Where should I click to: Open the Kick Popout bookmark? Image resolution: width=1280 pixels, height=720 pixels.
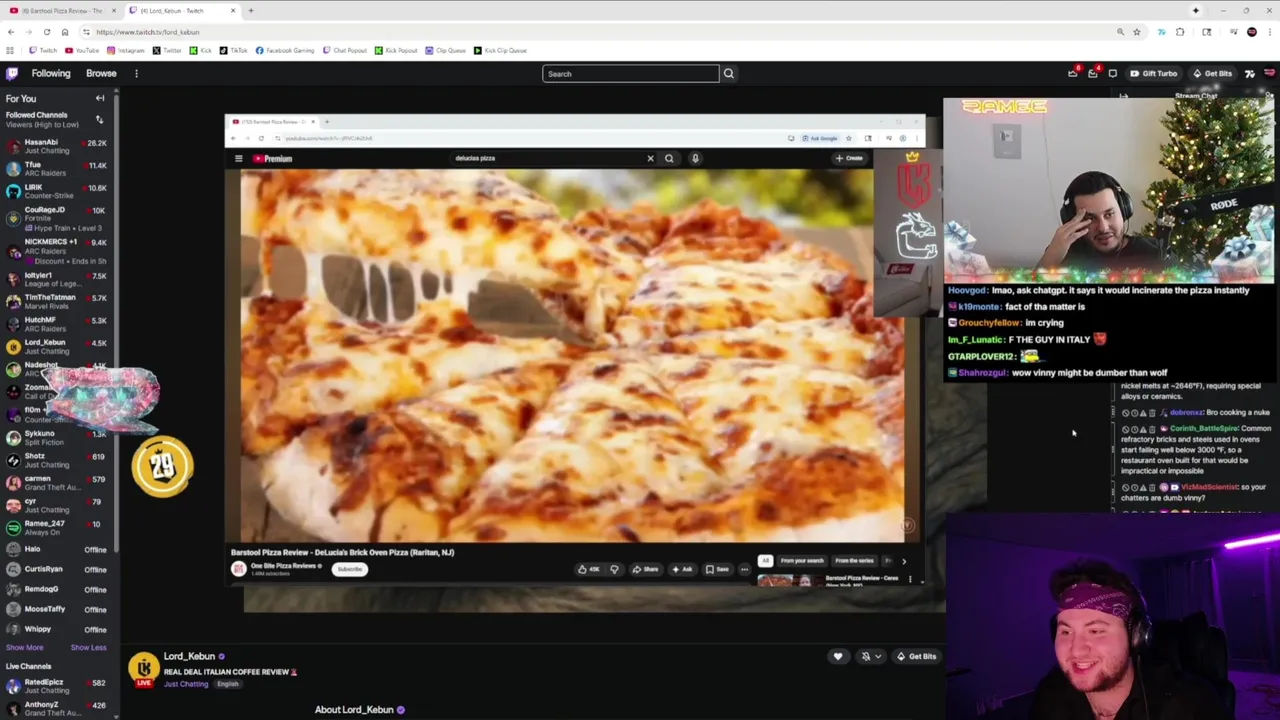click(x=396, y=50)
